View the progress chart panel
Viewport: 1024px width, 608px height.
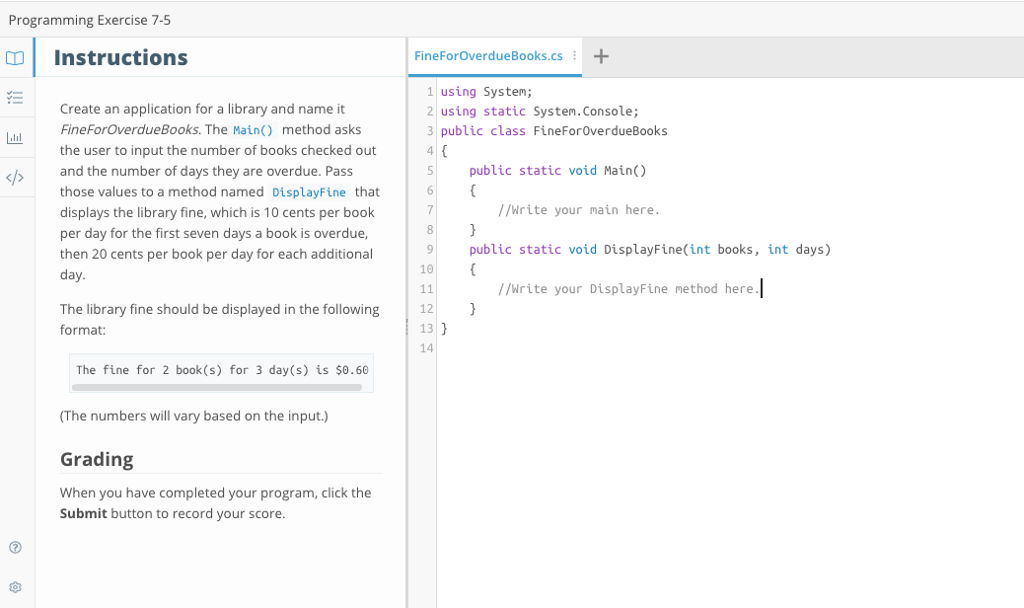point(14,138)
